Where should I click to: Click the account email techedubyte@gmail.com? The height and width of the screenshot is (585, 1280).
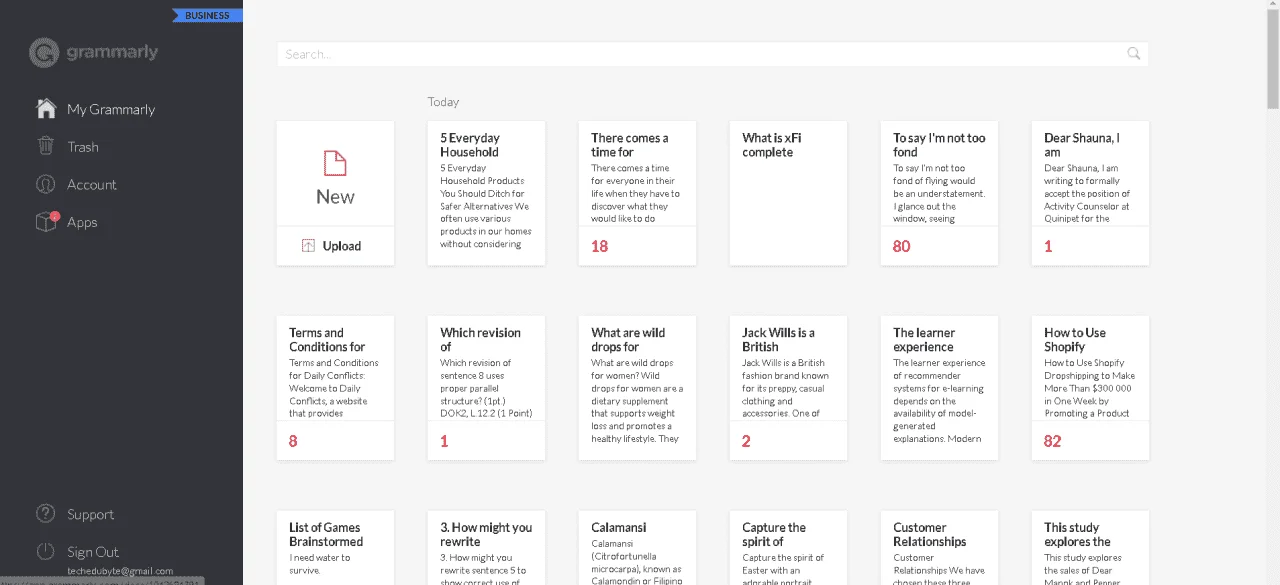[x=120, y=571]
